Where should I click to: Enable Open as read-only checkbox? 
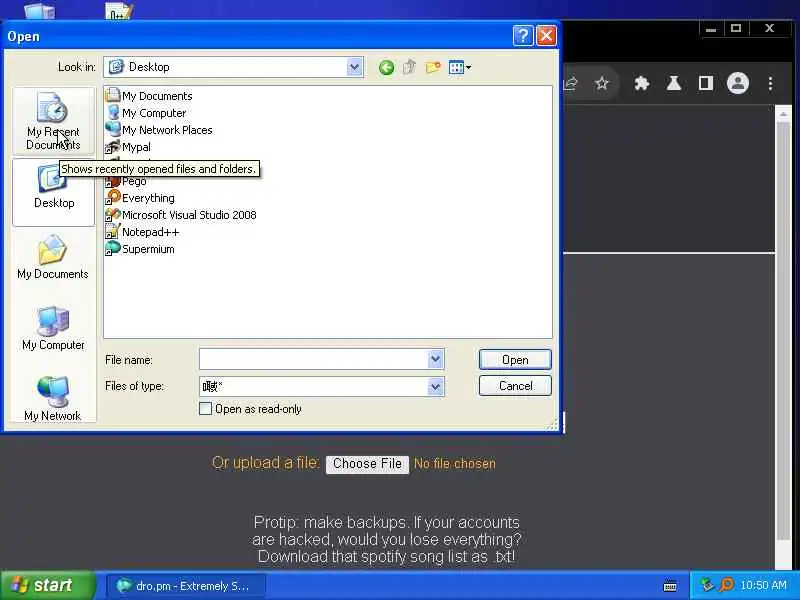(x=205, y=409)
